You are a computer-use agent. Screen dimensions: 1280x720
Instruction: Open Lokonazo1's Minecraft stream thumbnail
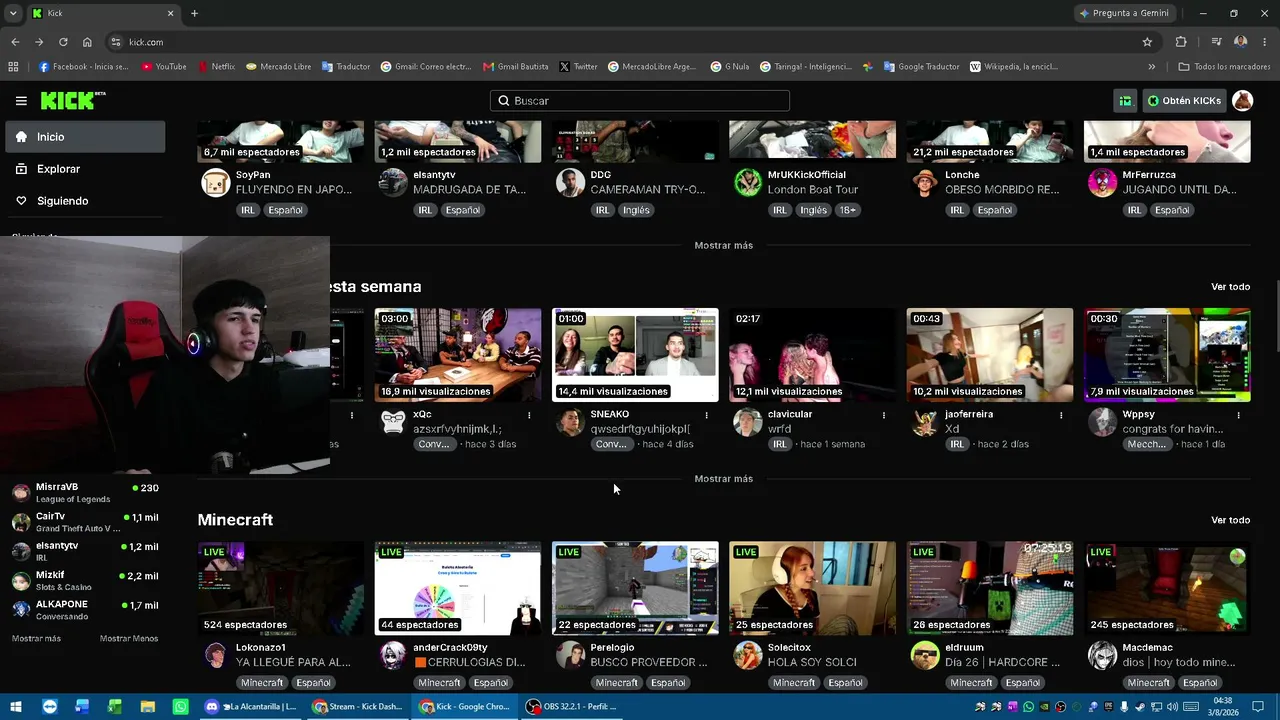281,588
